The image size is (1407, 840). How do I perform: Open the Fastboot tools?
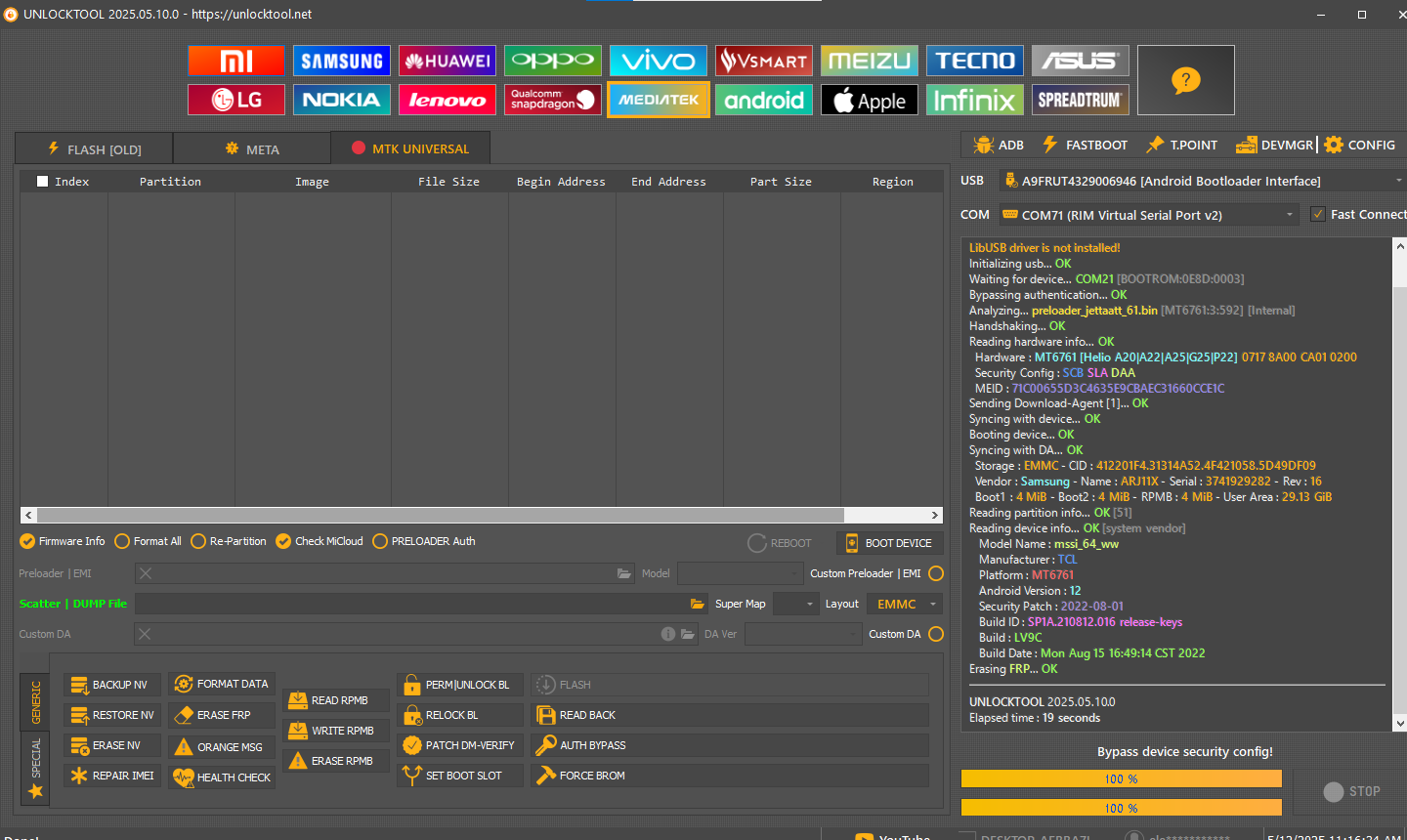pos(1085,145)
